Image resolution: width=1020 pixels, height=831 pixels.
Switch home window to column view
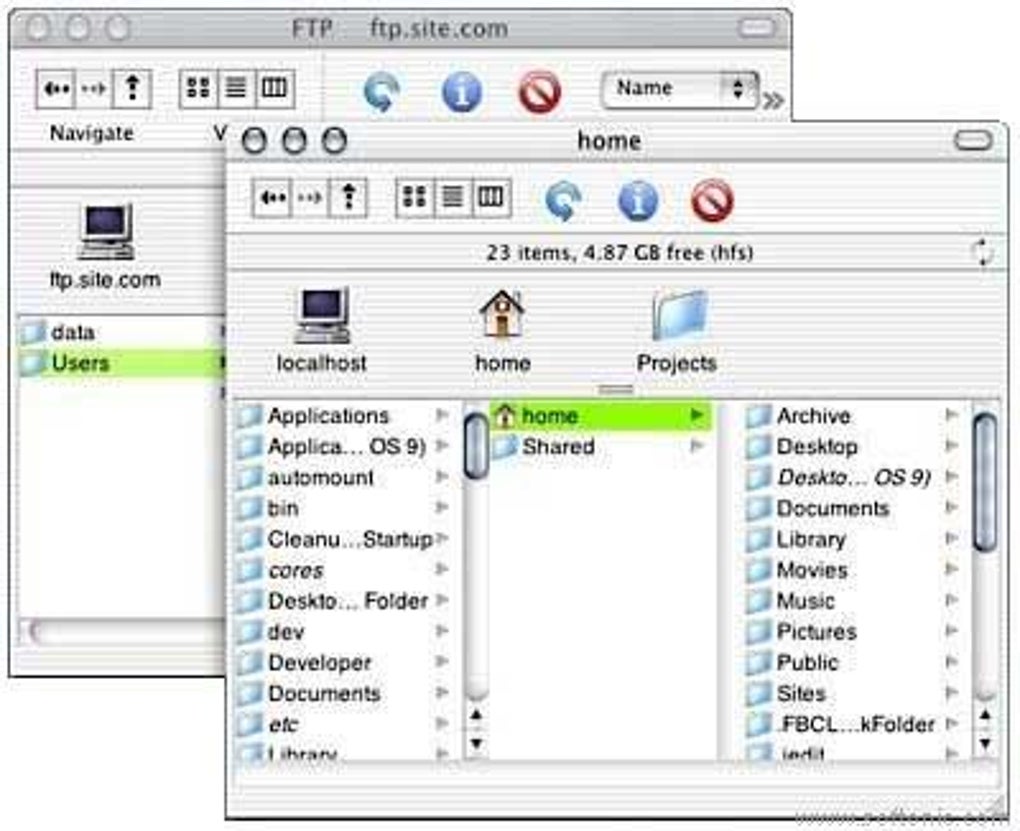pos(490,198)
